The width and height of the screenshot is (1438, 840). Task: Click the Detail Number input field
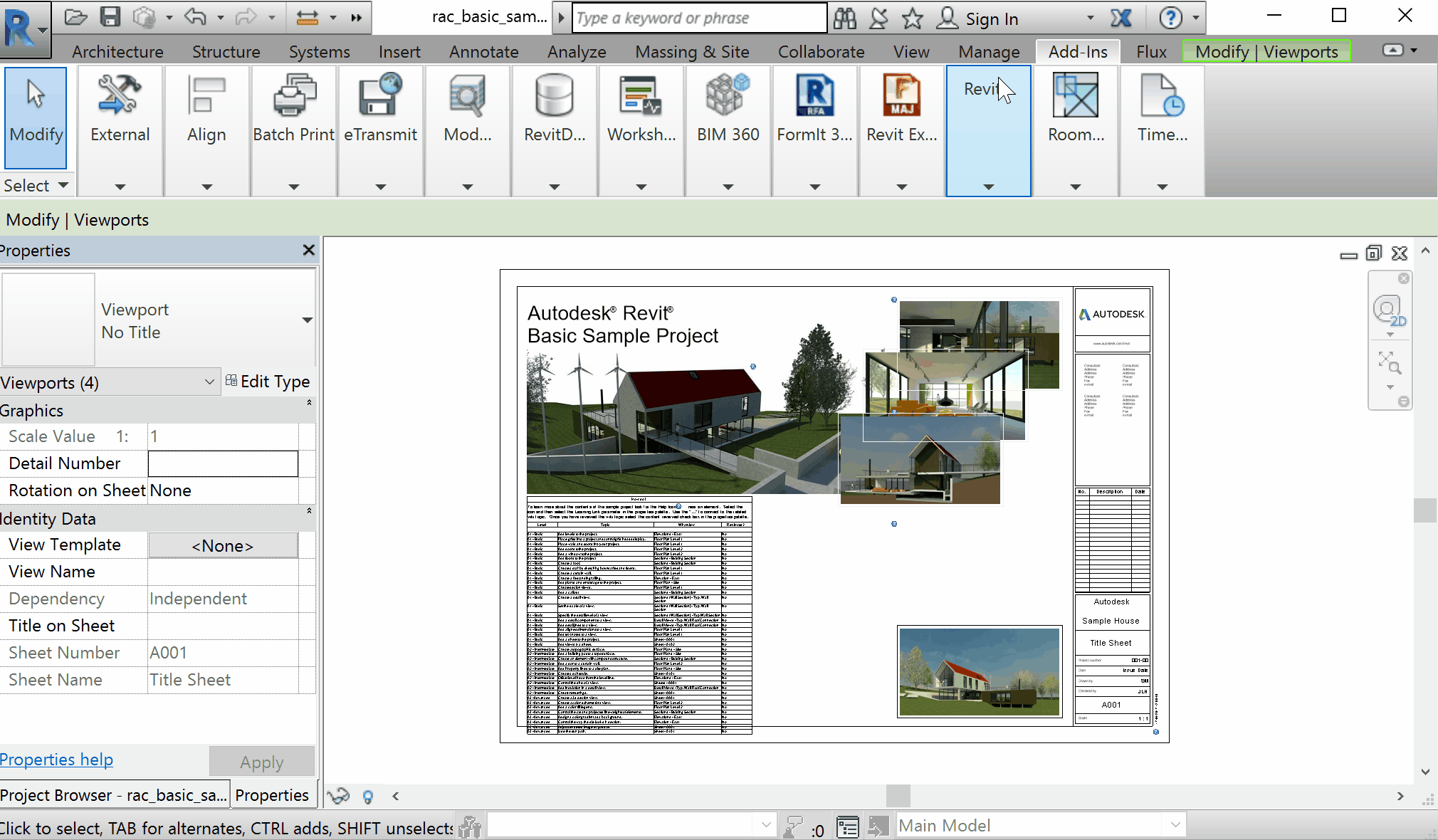coord(223,463)
